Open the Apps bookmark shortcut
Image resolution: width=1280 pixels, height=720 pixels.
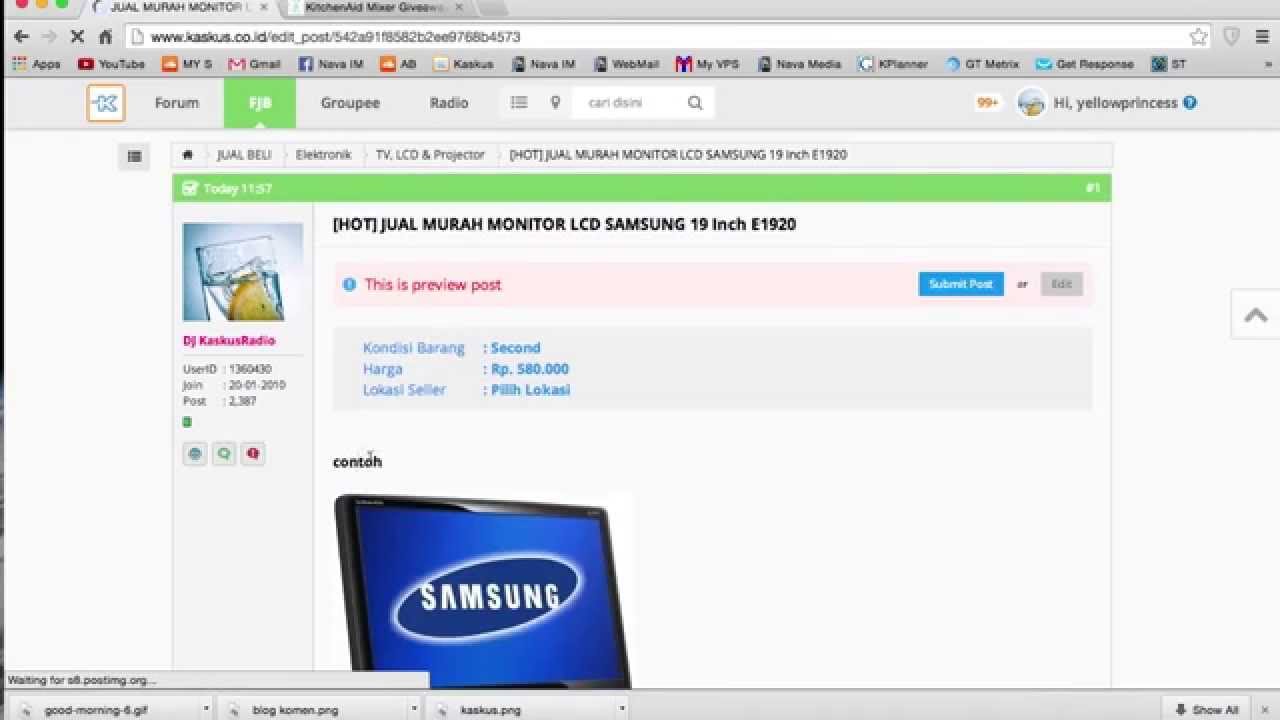(x=36, y=64)
